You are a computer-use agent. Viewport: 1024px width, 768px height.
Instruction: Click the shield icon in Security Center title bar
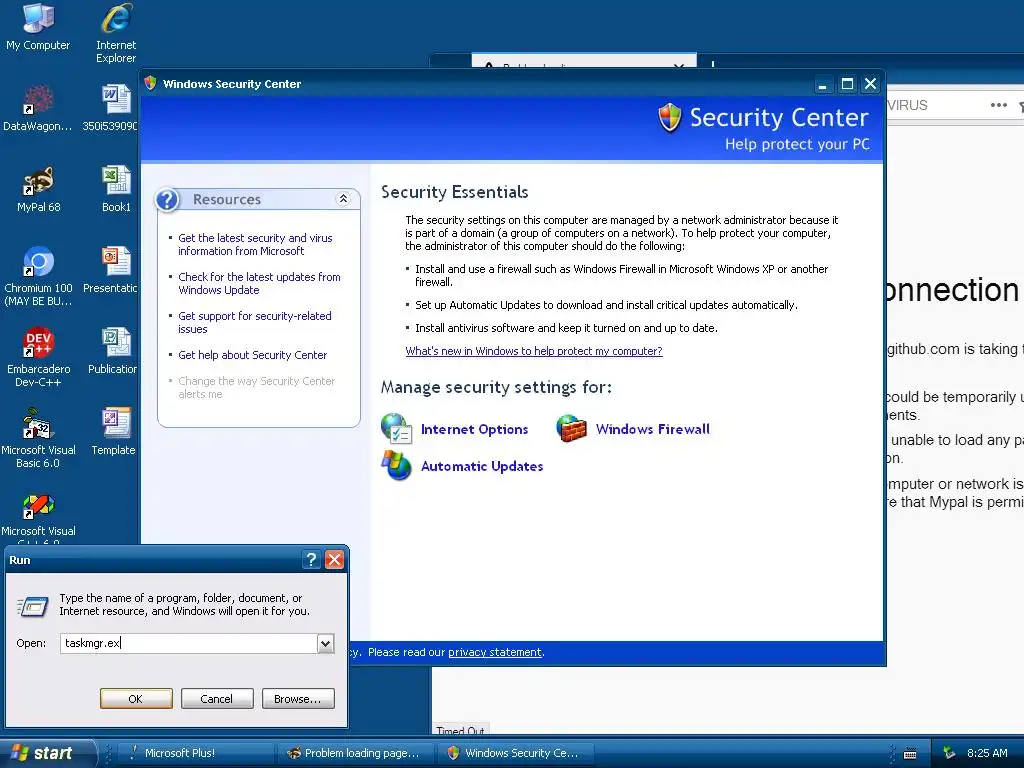coord(151,83)
